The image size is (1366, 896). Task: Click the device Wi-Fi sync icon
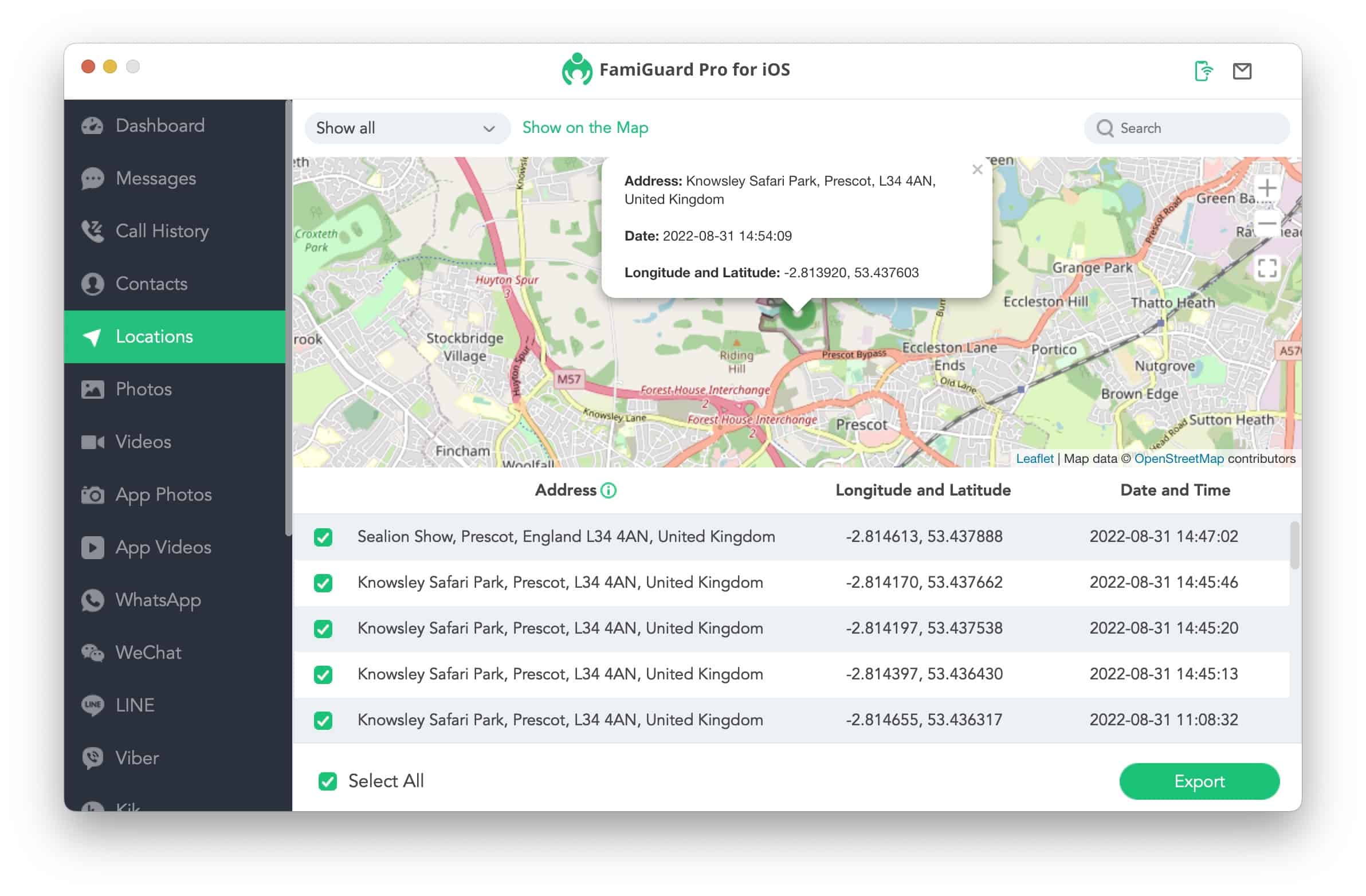pyautogui.click(x=1203, y=71)
